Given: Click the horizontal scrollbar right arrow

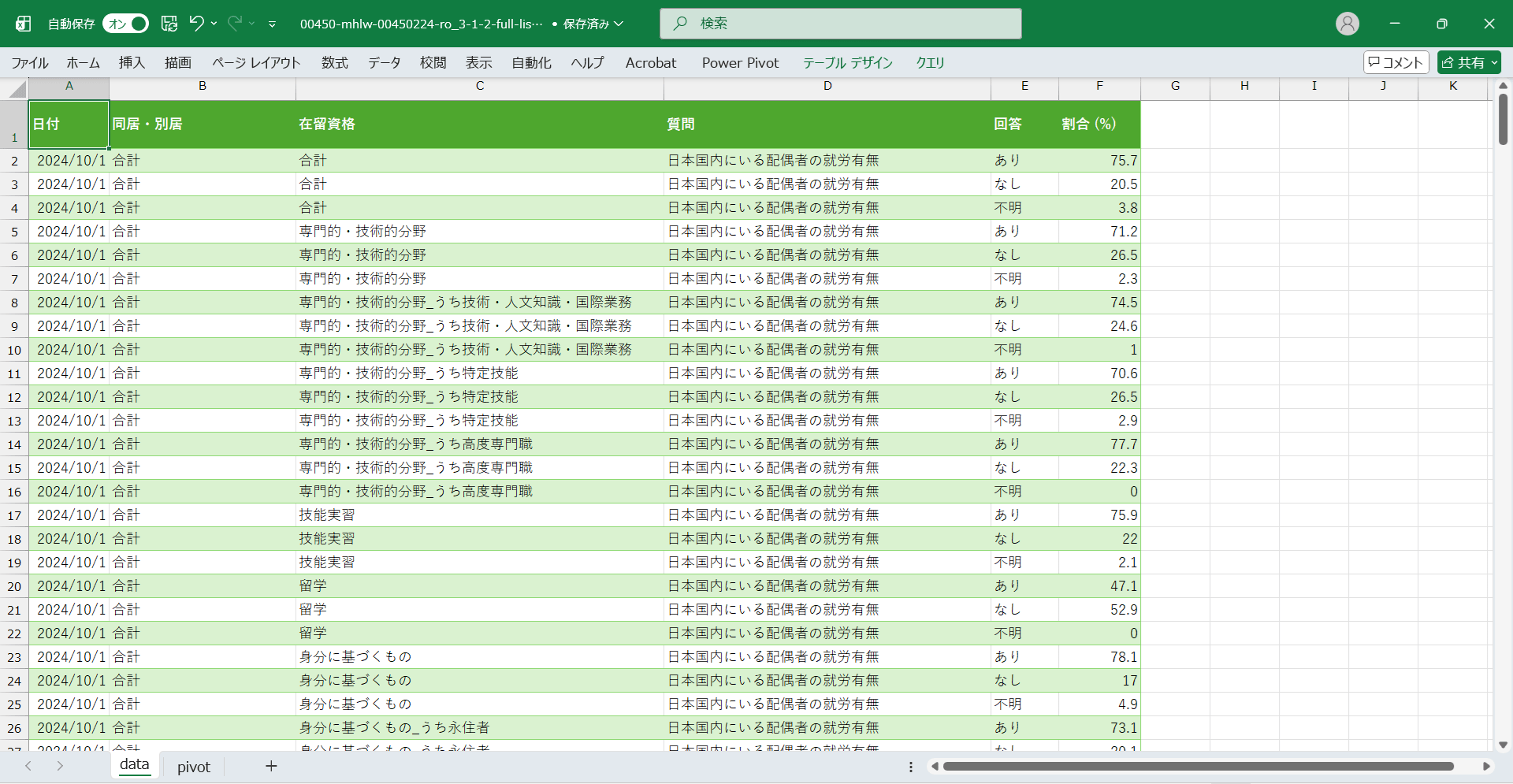Looking at the screenshot, I should [1486, 766].
